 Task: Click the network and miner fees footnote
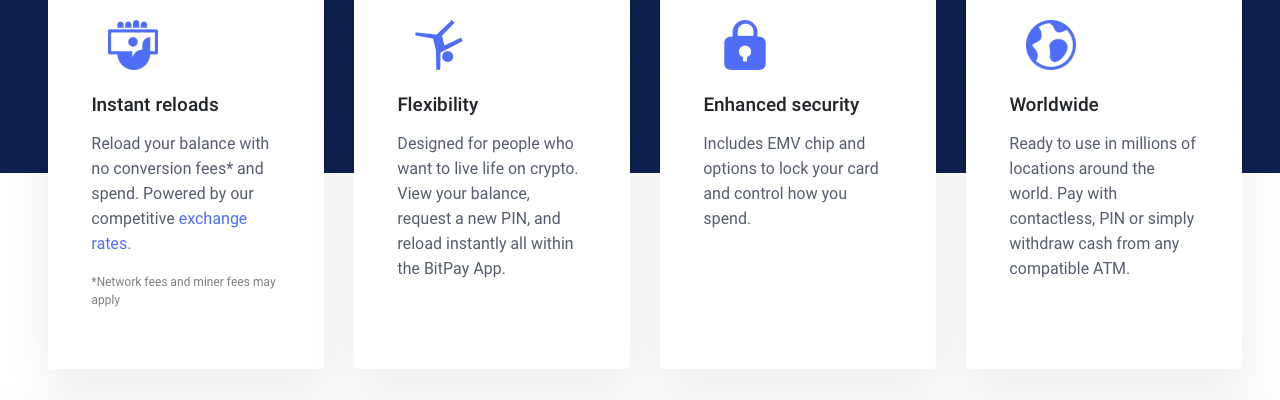(183, 291)
